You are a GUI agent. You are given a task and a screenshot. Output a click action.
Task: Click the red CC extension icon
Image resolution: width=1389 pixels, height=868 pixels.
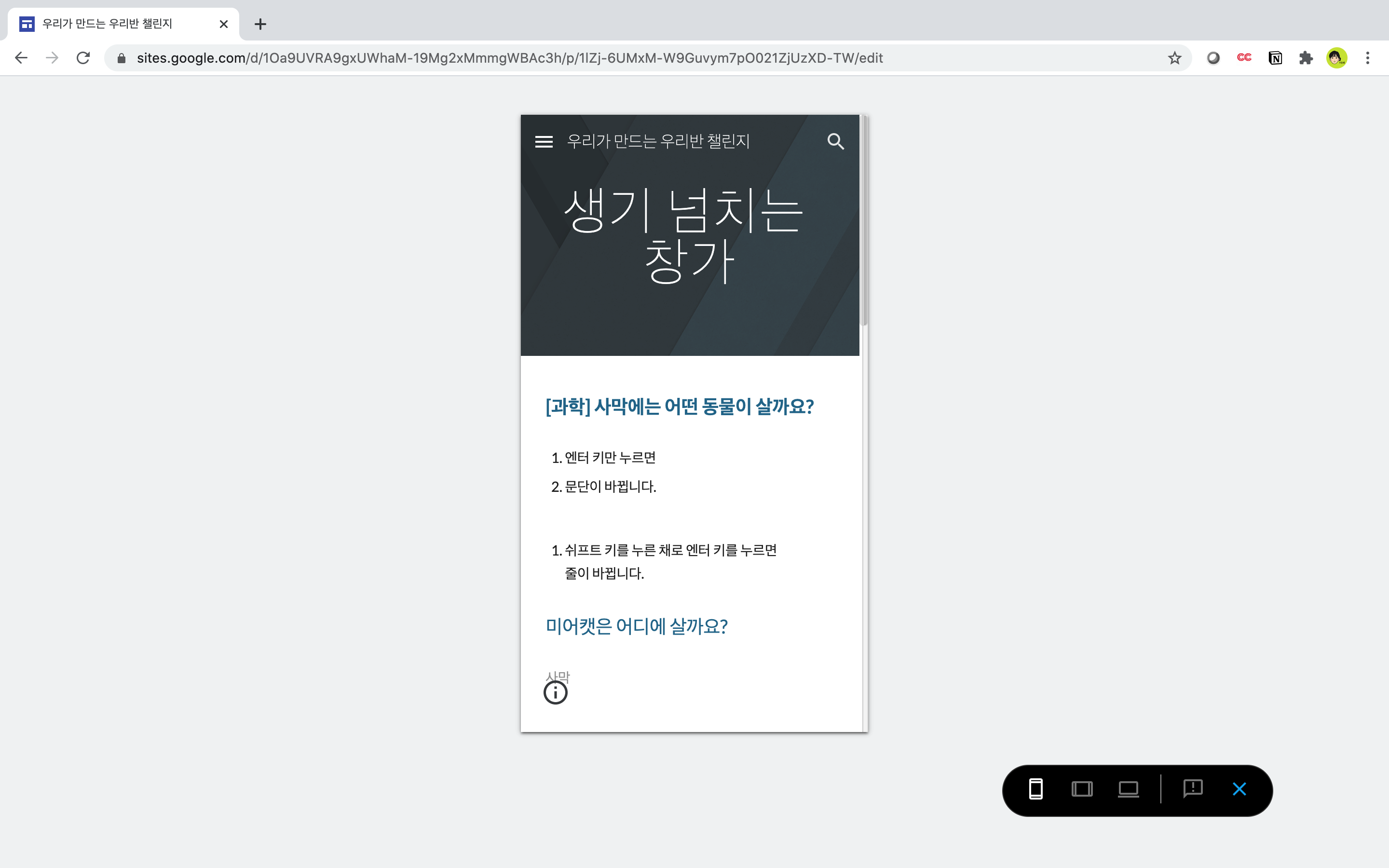1244,58
